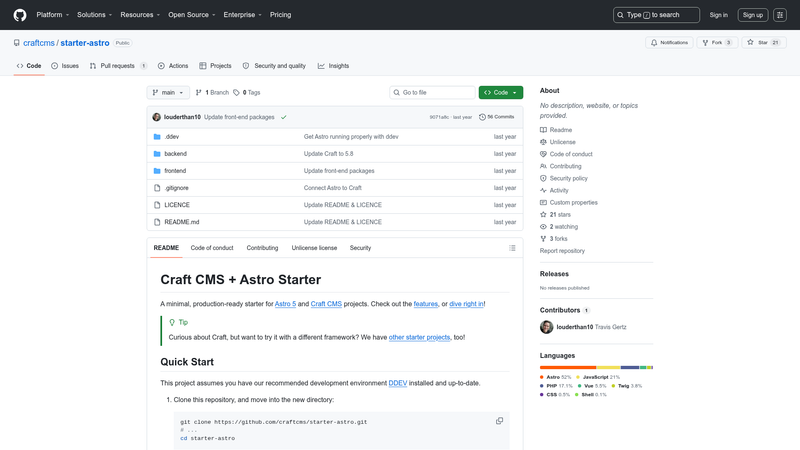Click the frontend folder icon
Viewport: 800px width, 450px height.
[x=157, y=171]
